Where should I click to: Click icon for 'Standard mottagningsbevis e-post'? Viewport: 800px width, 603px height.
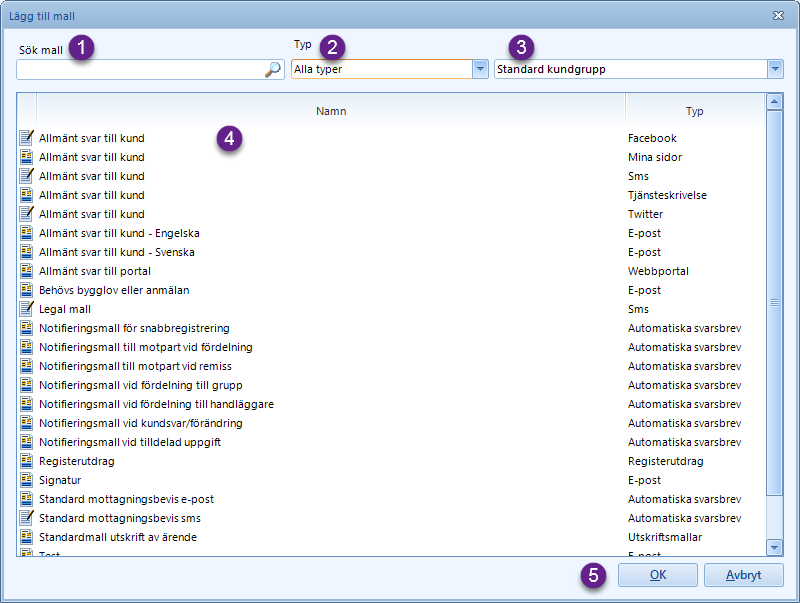click(x=27, y=498)
